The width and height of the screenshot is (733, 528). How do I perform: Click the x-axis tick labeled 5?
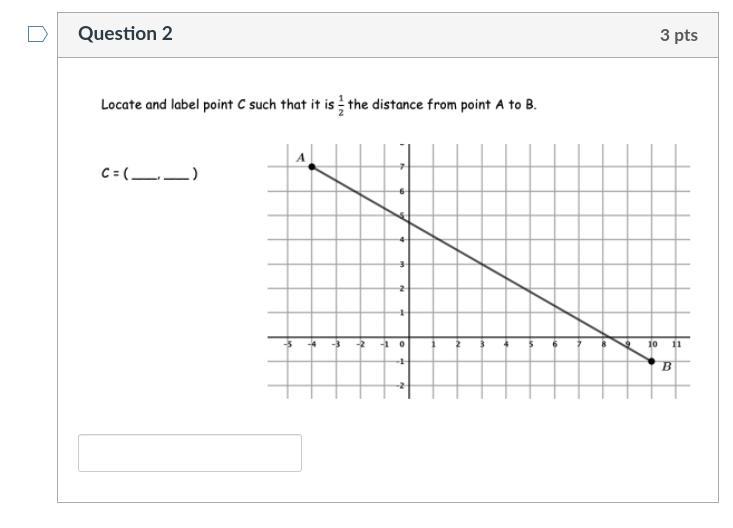531,344
